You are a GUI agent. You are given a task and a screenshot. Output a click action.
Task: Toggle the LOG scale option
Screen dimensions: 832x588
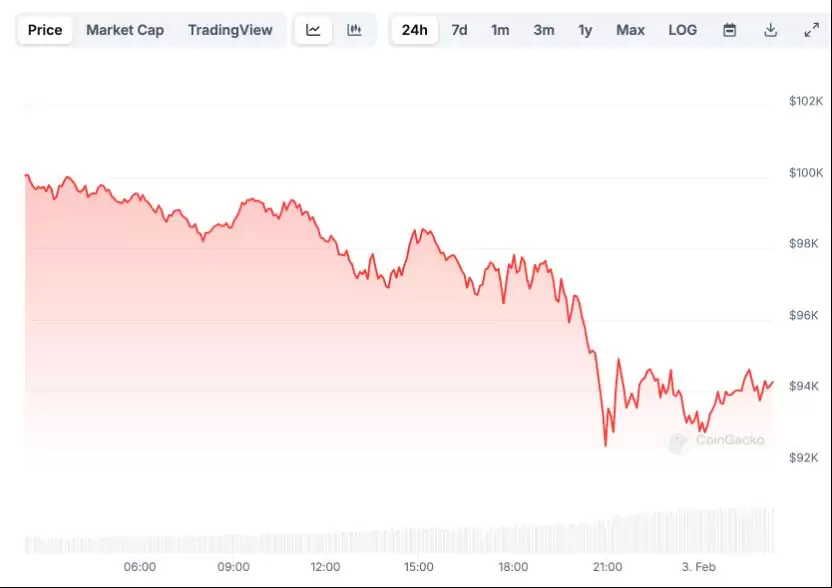[x=683, y=30]
